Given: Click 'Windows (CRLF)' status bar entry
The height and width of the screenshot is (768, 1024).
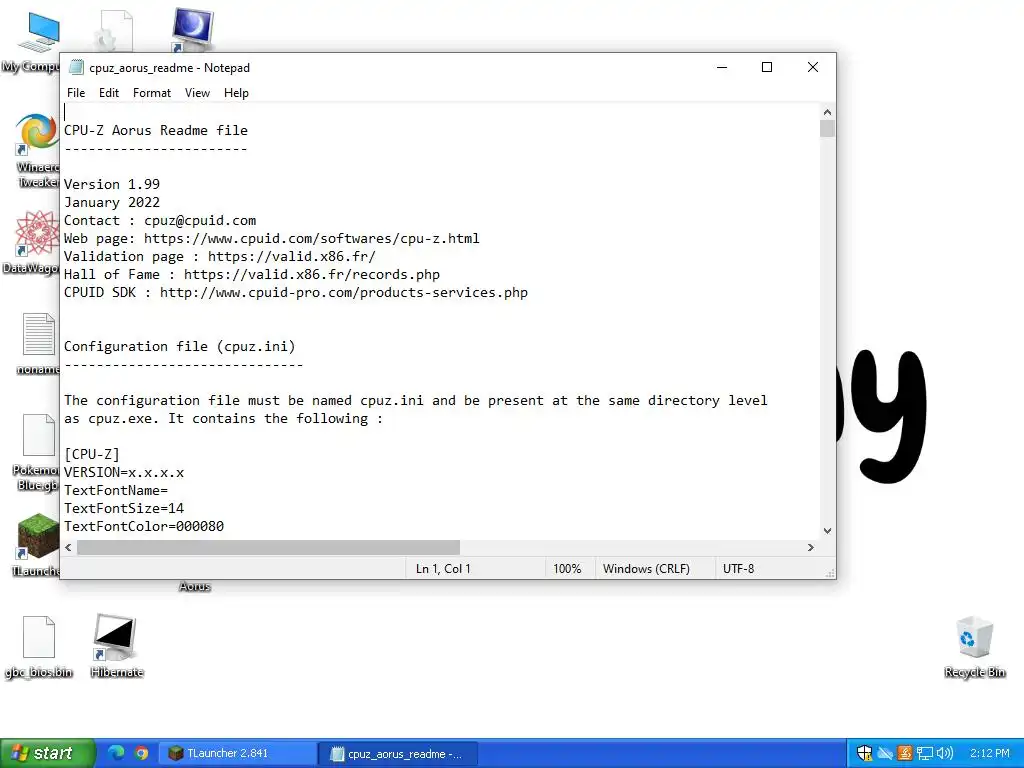Looking at the screenshot, I should coord(646,569).
